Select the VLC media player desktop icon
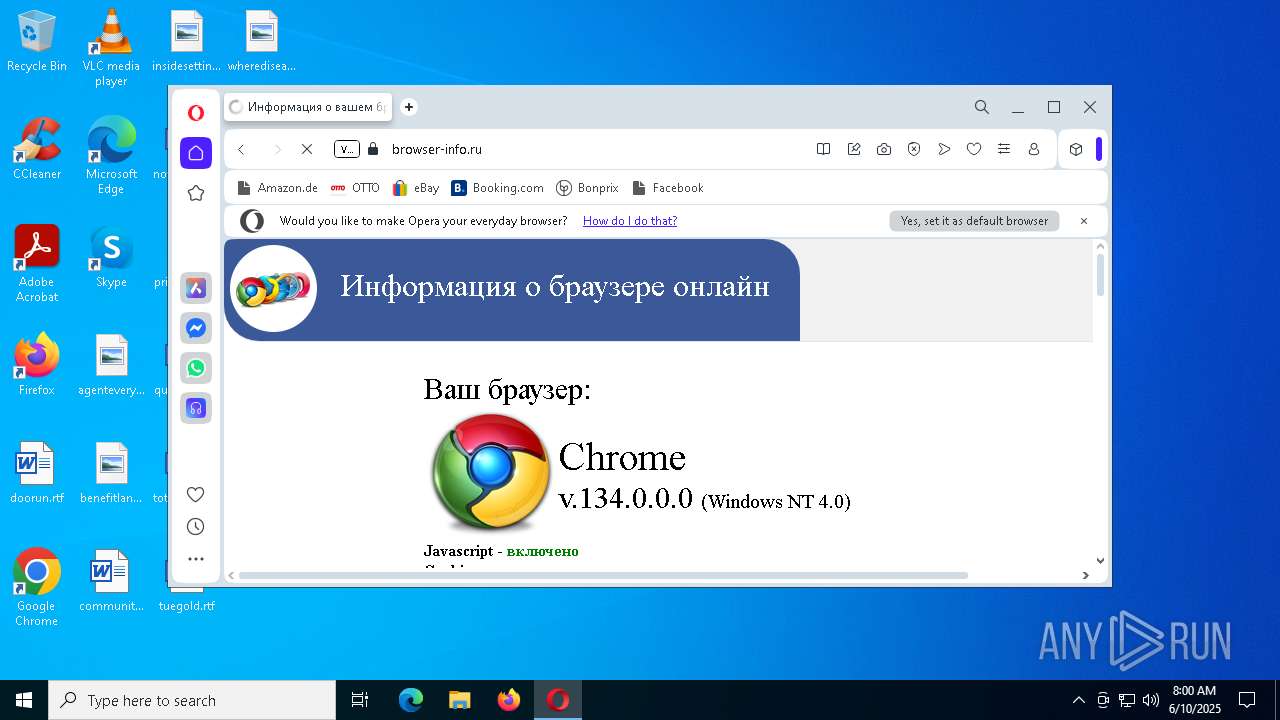This screenshot has height=720, width=1280. (x=111, y=48)
